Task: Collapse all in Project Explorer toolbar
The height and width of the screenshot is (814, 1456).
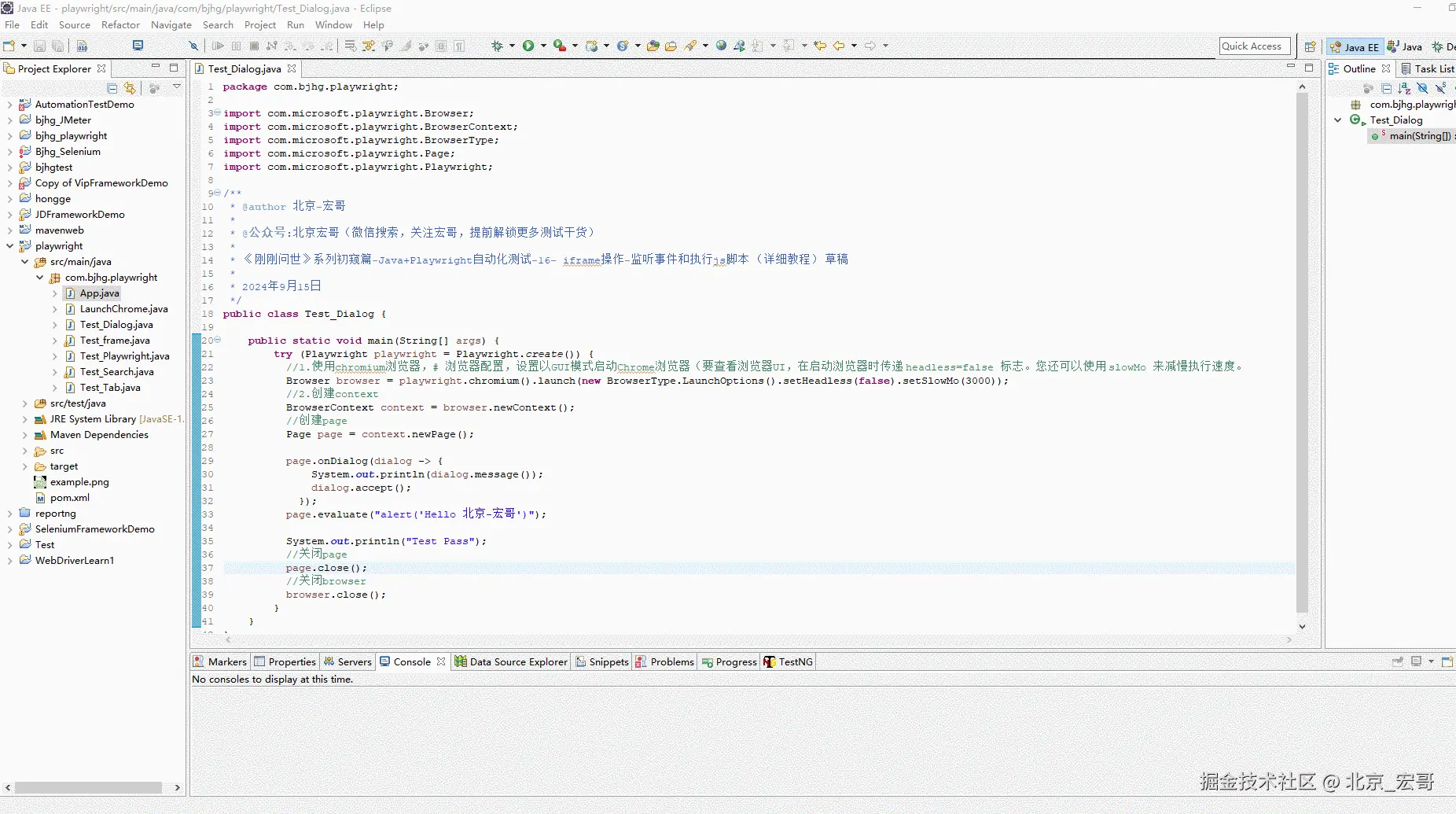Action: (112, 88)
